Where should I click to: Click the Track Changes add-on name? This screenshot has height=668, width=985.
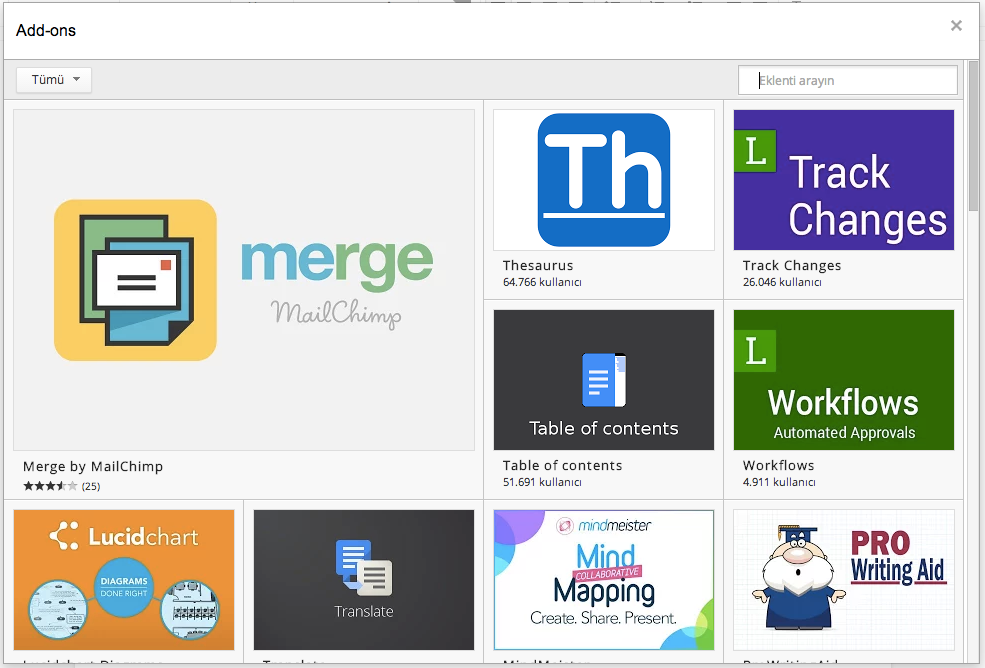tap(792, 265)
